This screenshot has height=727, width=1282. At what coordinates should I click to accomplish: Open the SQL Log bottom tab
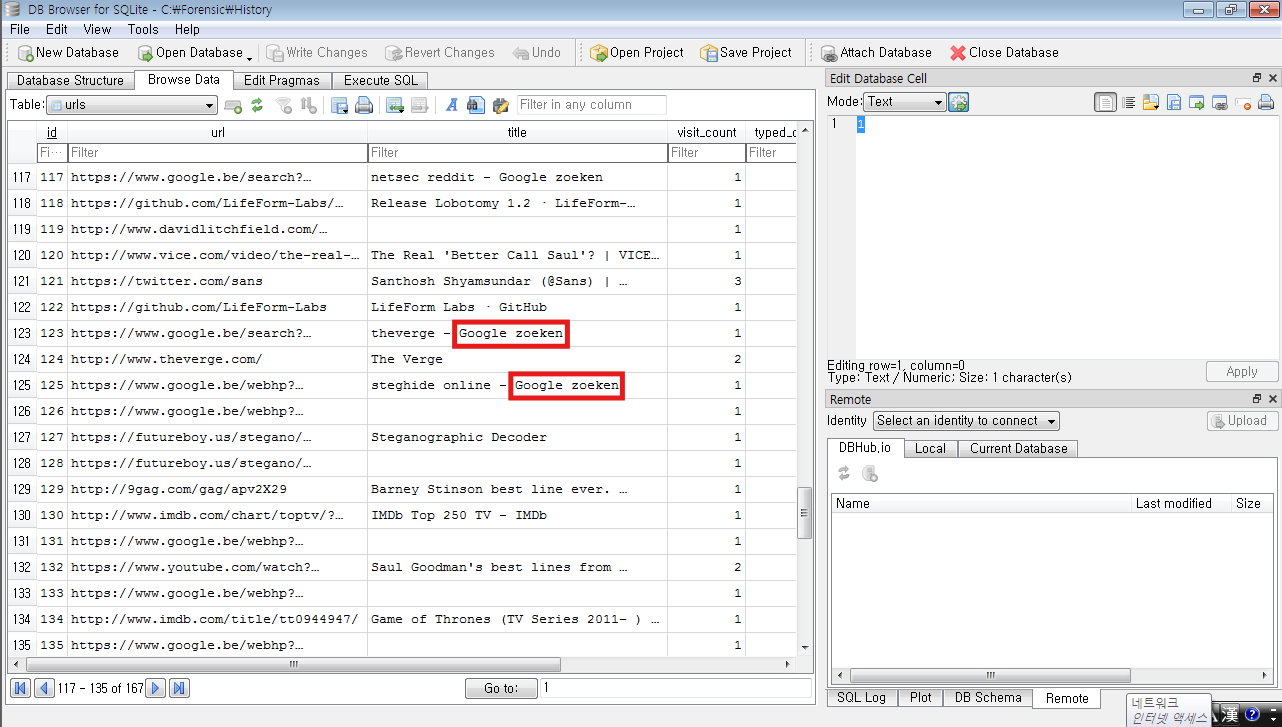tap(861, 698)
